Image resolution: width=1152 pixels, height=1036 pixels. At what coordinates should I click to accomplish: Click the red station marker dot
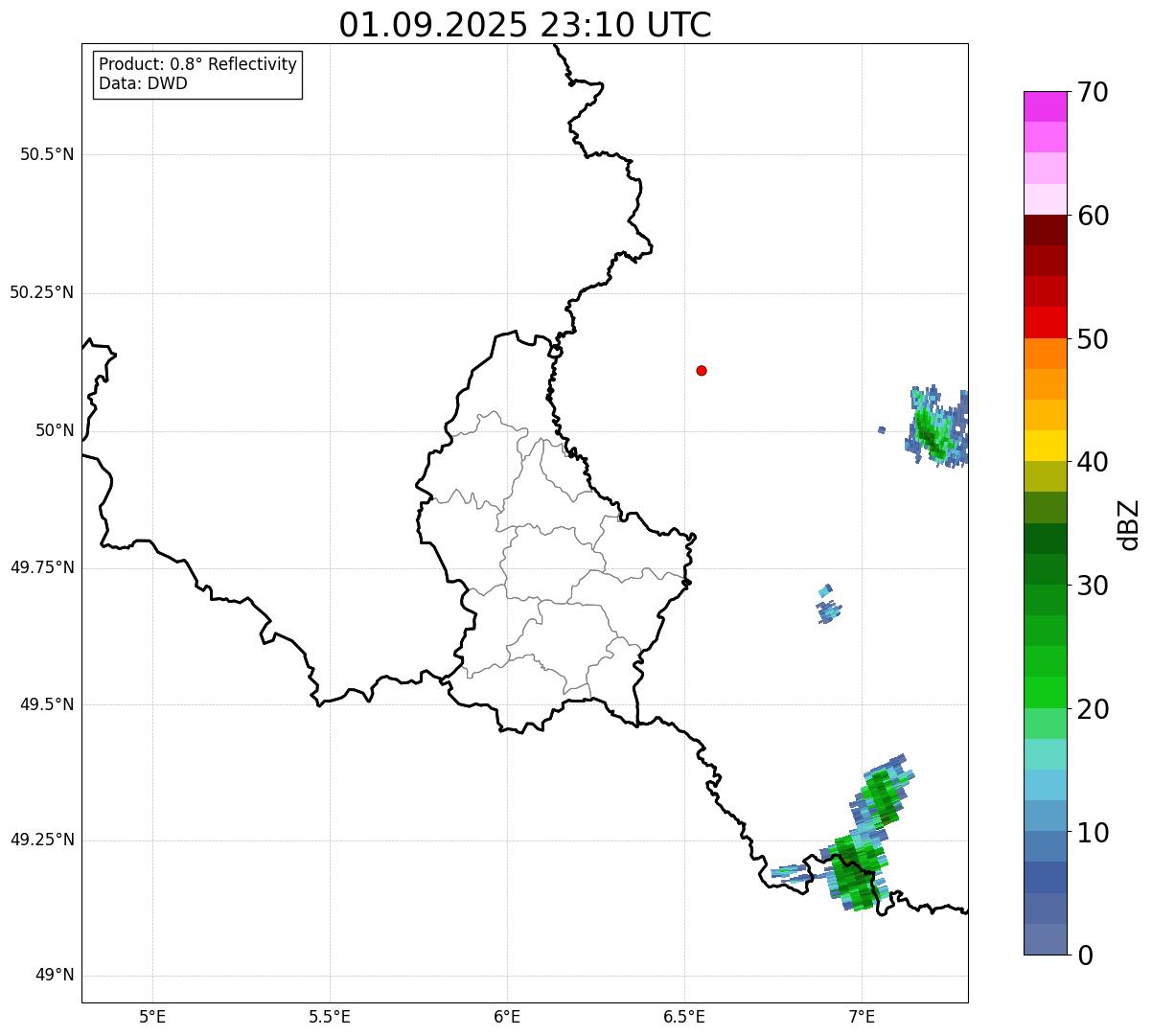pos(702,370)
